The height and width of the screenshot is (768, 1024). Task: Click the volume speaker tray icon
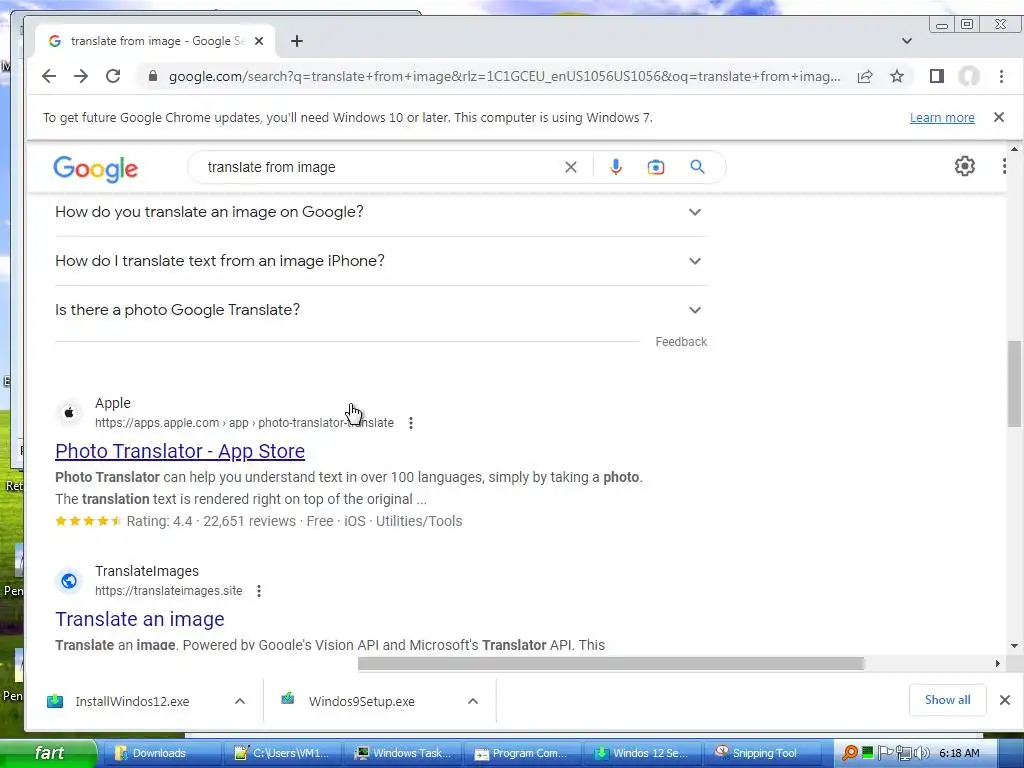(921, 754)
